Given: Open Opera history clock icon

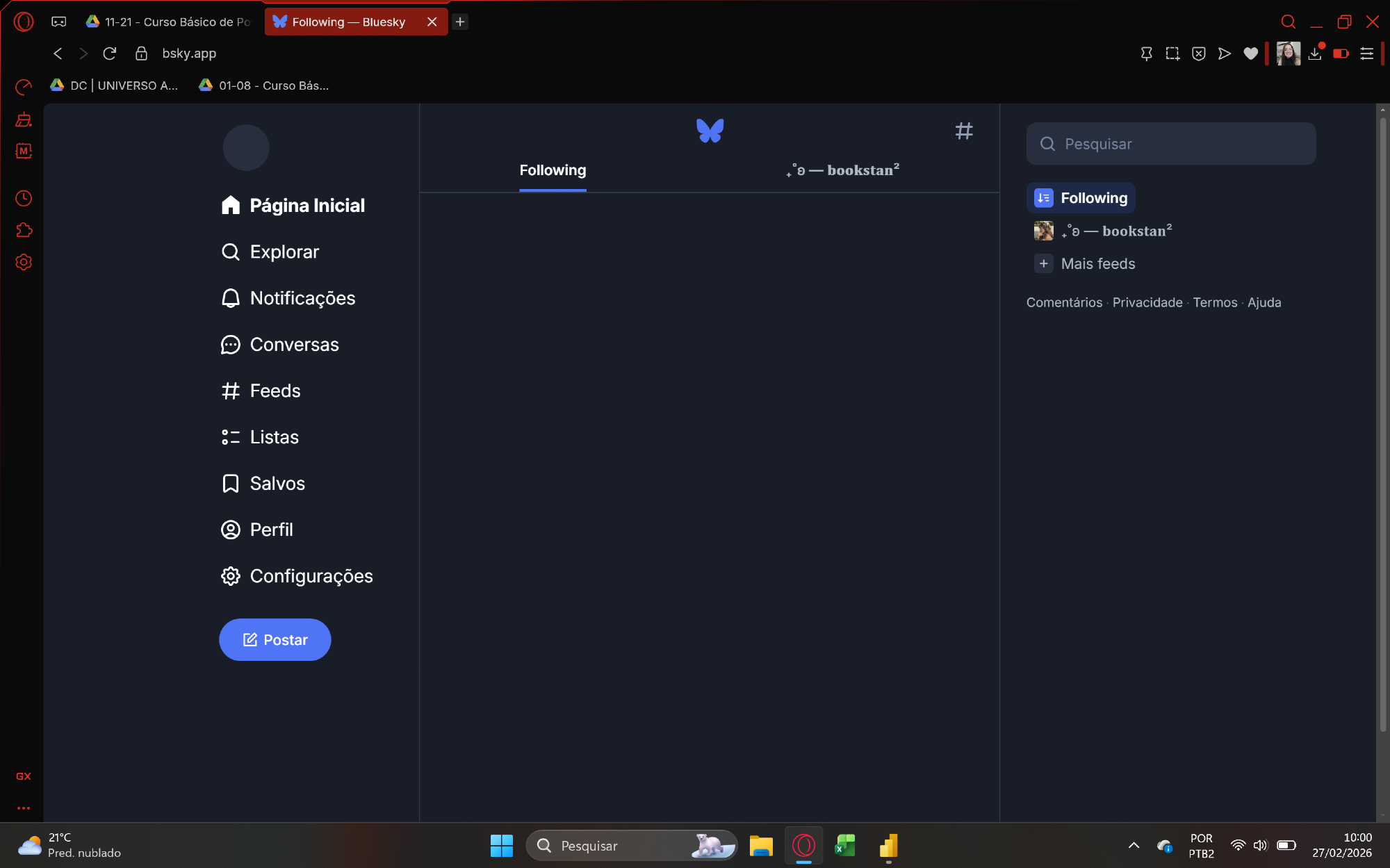Looking at the screenshot, I should (24, 199).
